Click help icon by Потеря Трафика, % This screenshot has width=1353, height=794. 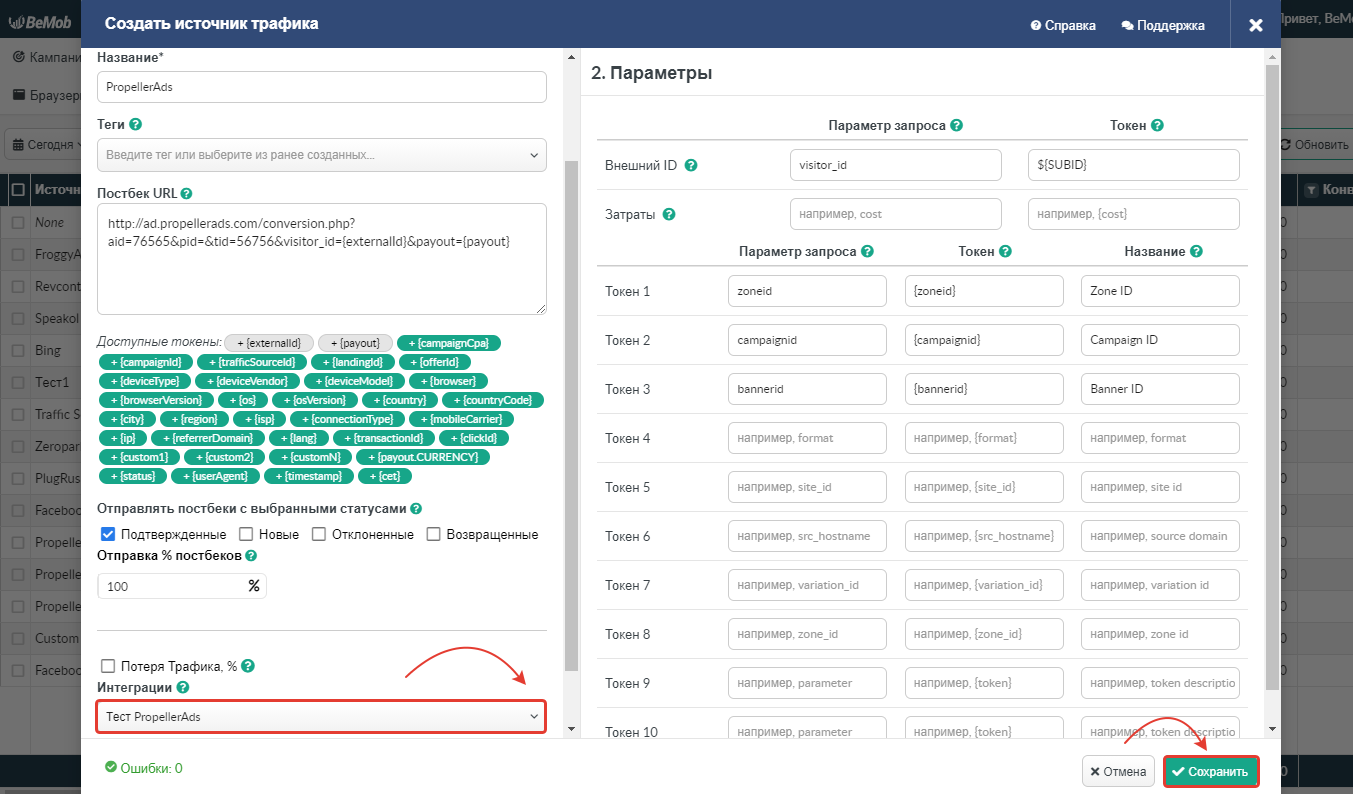click(x=248, y=666)
